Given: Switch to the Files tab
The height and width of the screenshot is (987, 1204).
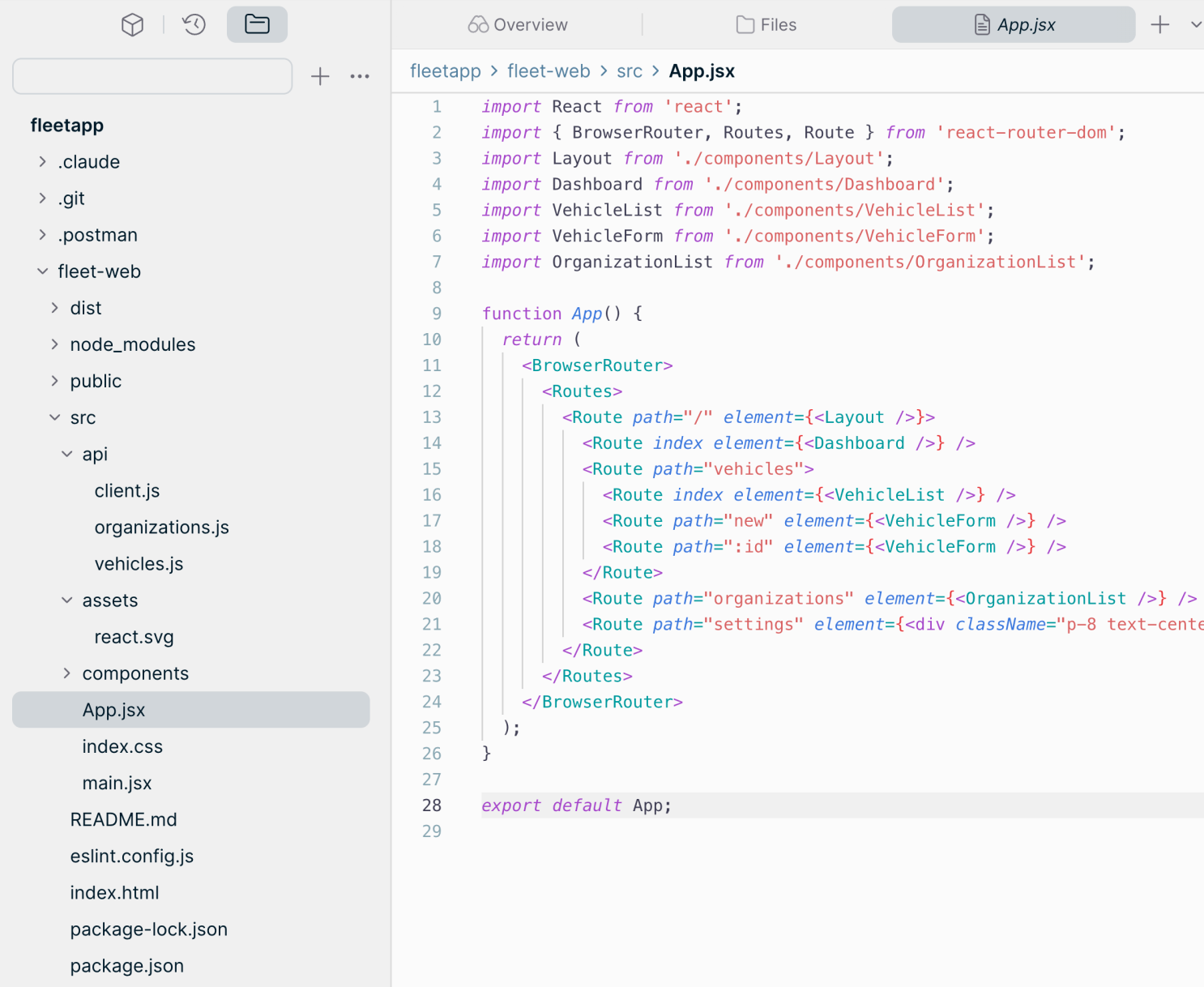Looking at the screenshot, I should 766,24.
